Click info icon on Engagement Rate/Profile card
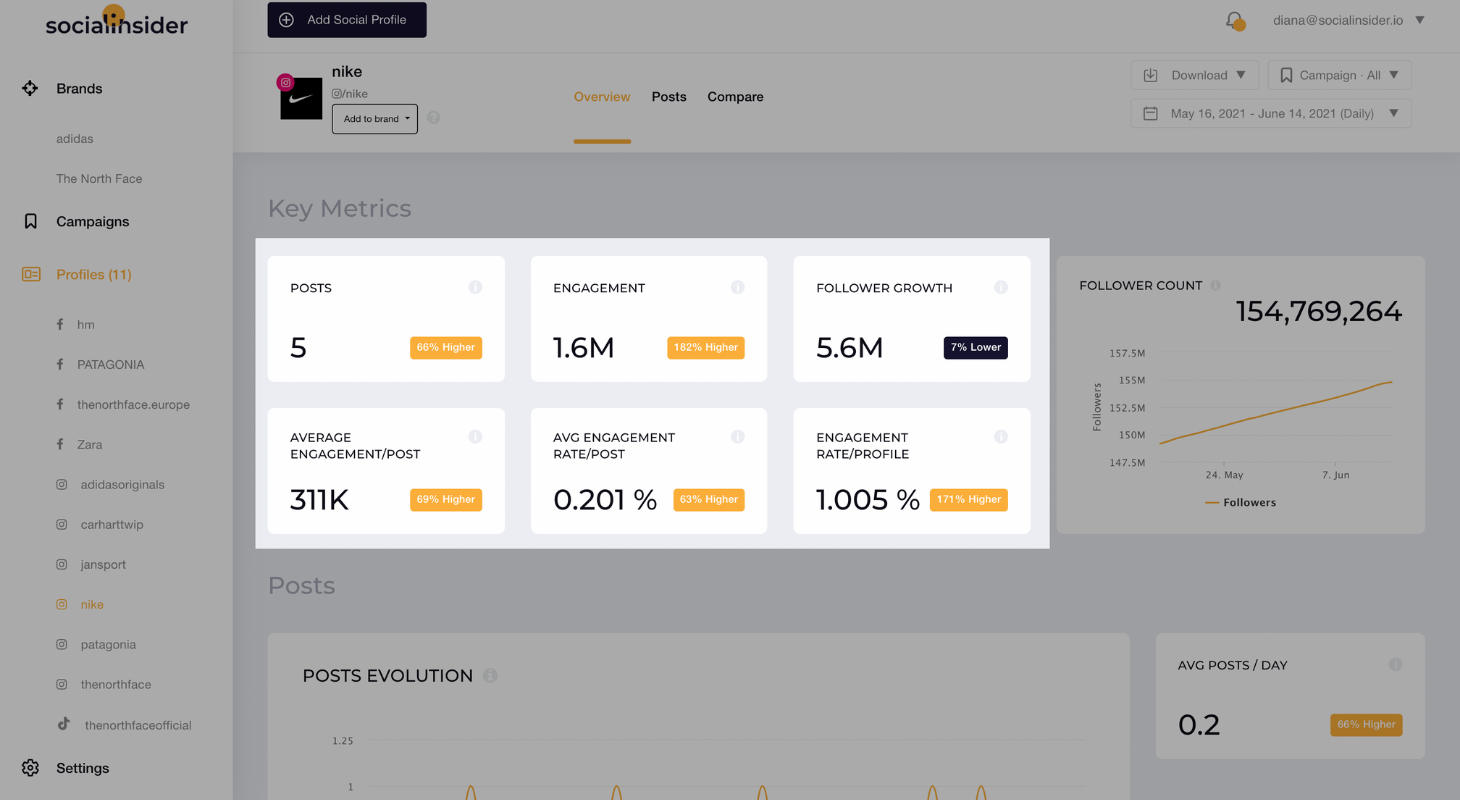1460x800 pixels. click(x=1000, y=437)
